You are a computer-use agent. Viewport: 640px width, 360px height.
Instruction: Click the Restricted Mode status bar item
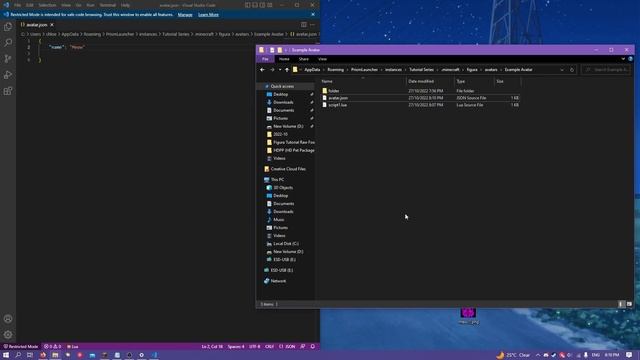pos(21,347)
